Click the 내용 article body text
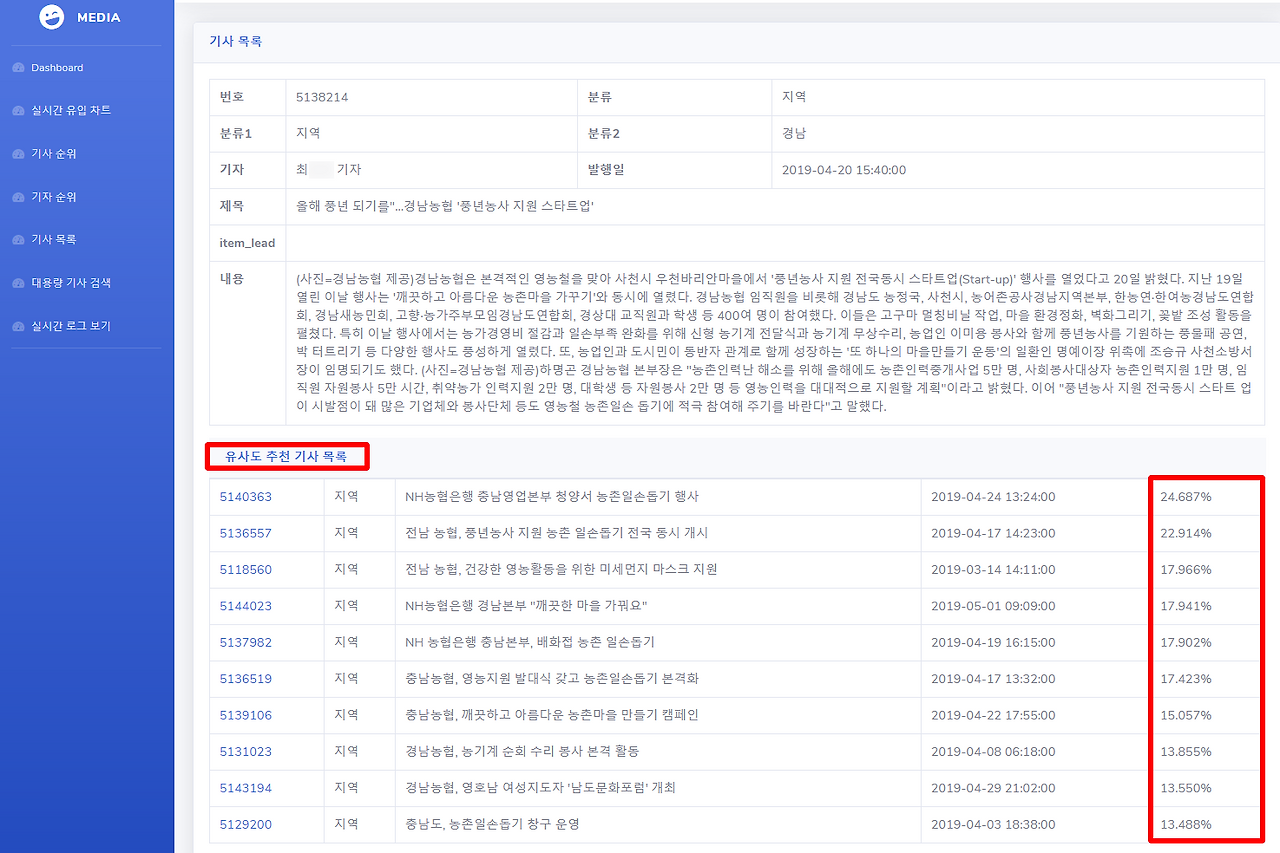 click(x=774, y=343)
